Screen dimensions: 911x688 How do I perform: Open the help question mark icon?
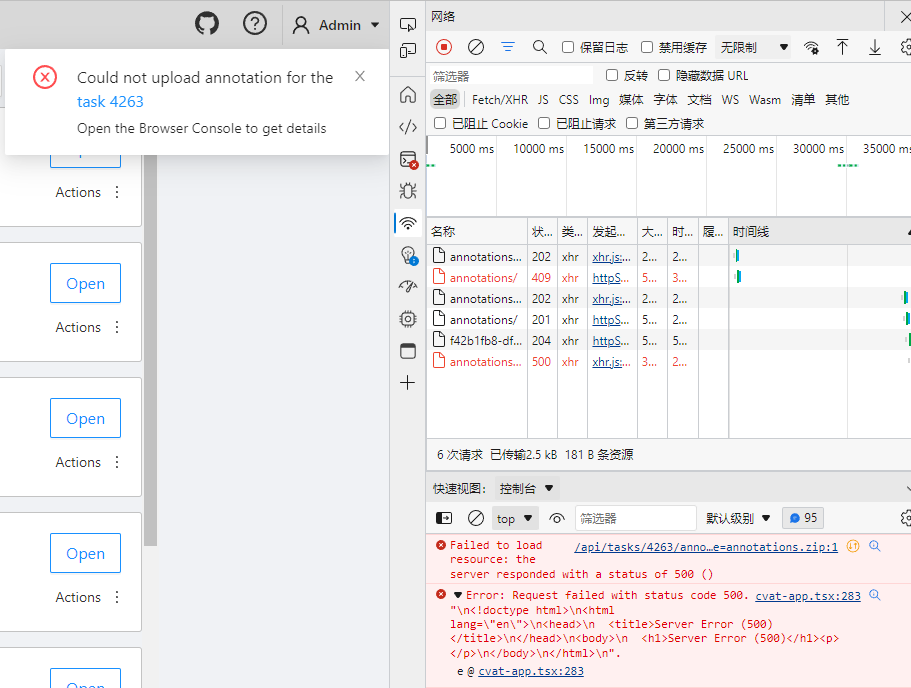(x=254, y=24)
